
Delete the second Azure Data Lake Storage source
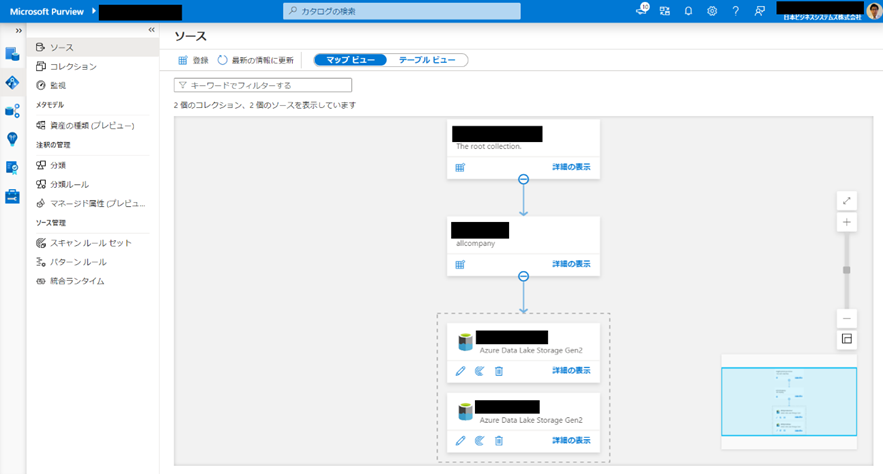[499, 441]
